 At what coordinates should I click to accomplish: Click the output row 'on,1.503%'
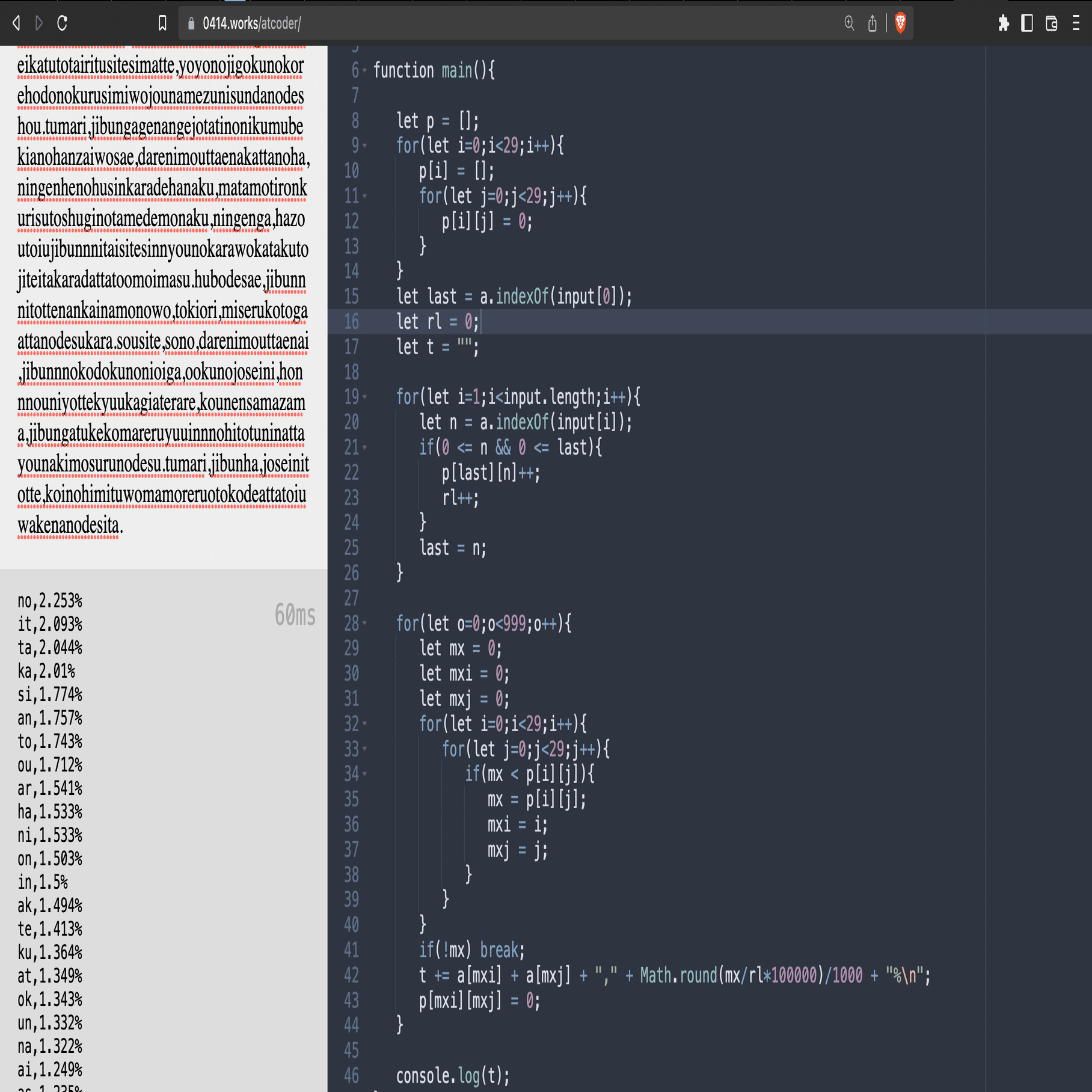point(50,859)
